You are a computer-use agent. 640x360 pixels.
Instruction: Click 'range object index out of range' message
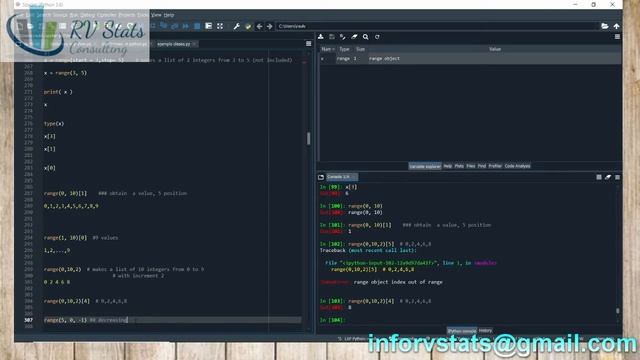[x=398, y=282]
